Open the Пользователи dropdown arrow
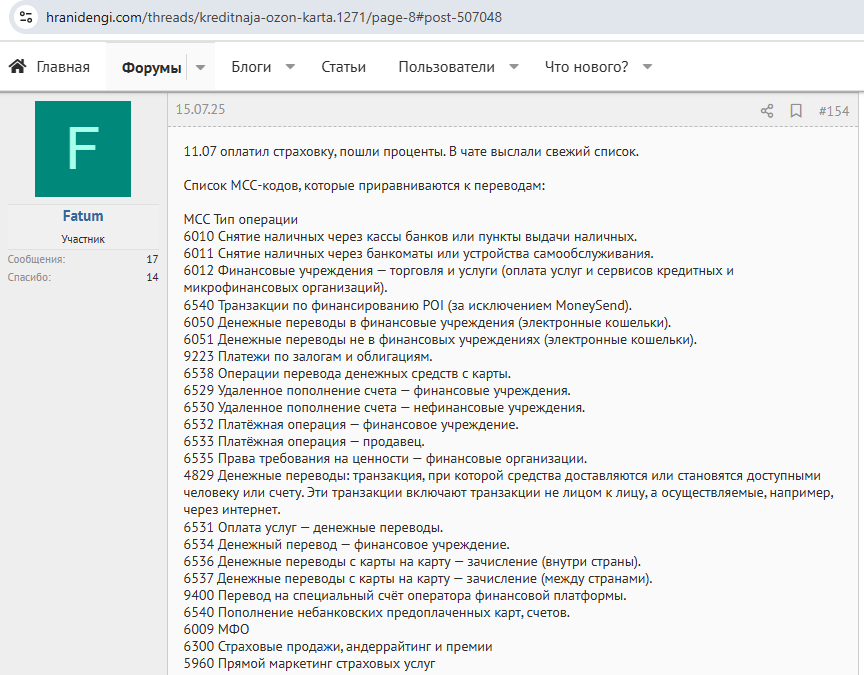The image size is (864, 675). click(x=514, y=67)
